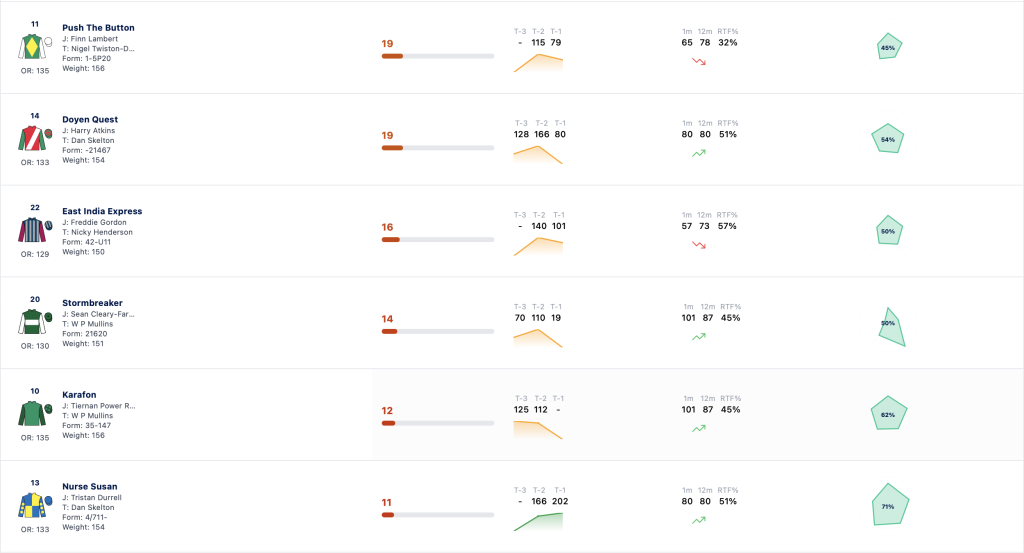
Task: Click the 12 rating progress bar for Karafon
Action: tap(438, 423)
